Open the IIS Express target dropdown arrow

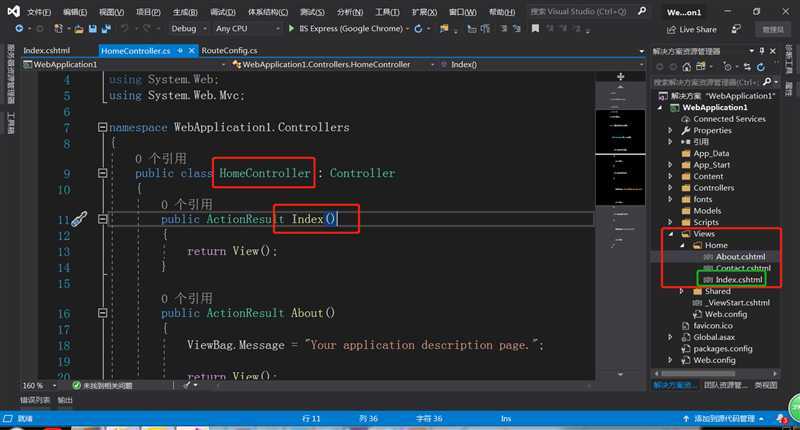(x=407, y=29)
